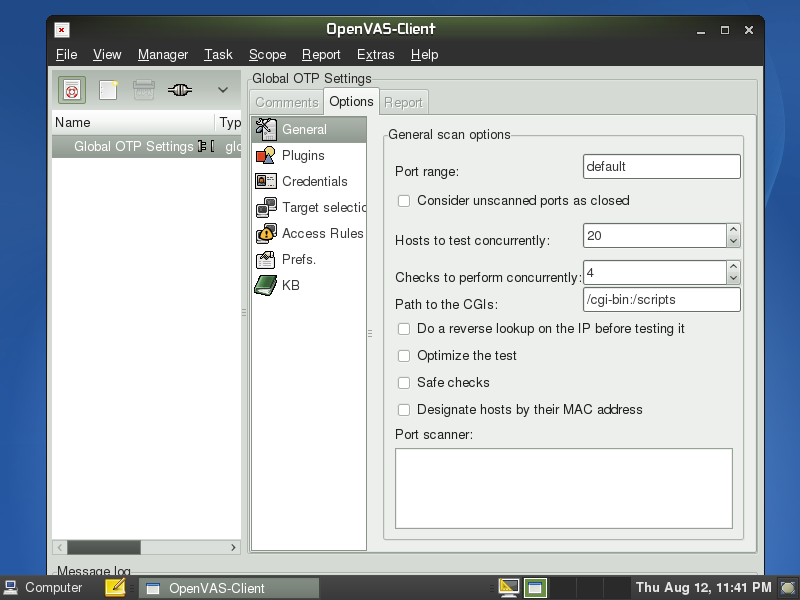Click the Port range input field

point(661,166)
